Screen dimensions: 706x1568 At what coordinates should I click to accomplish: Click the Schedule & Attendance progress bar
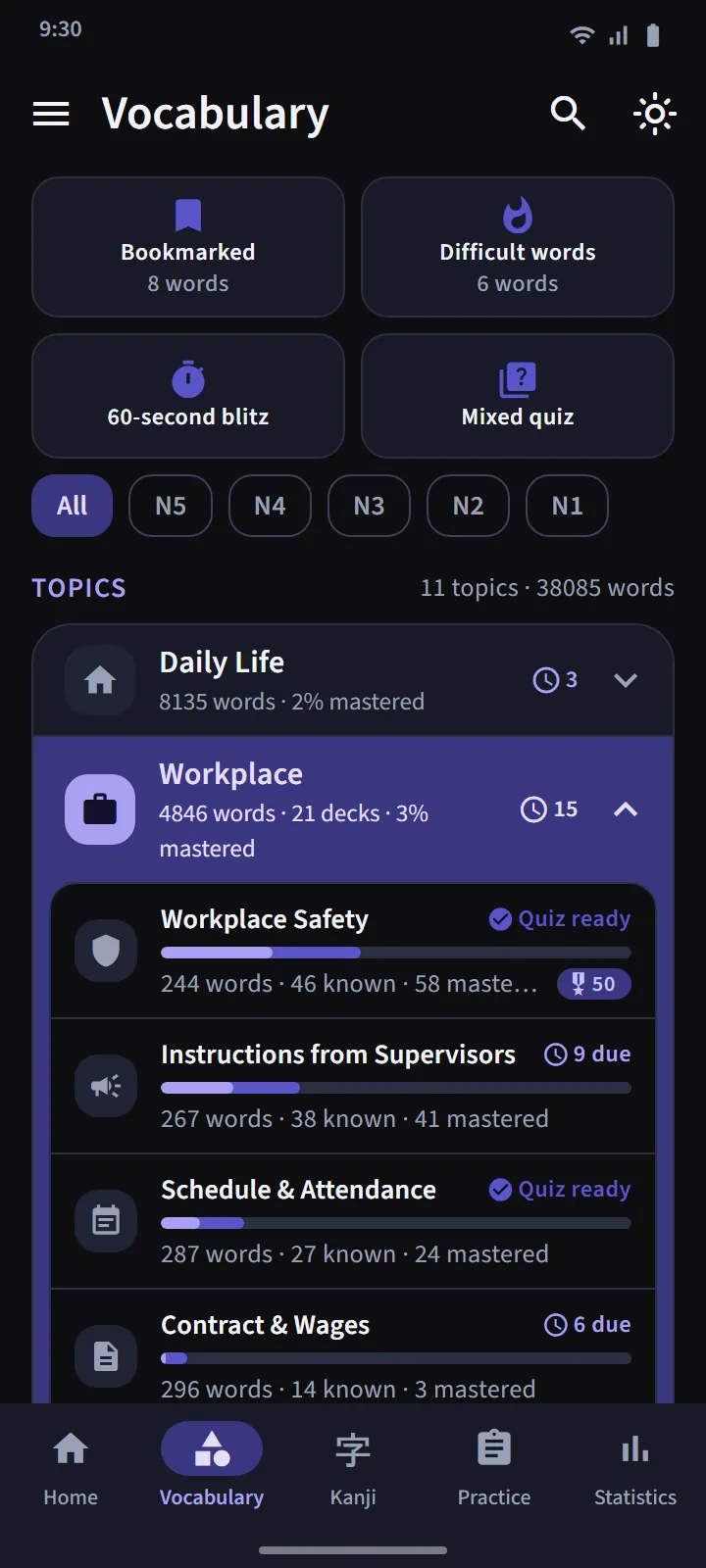pos(396,1223)
